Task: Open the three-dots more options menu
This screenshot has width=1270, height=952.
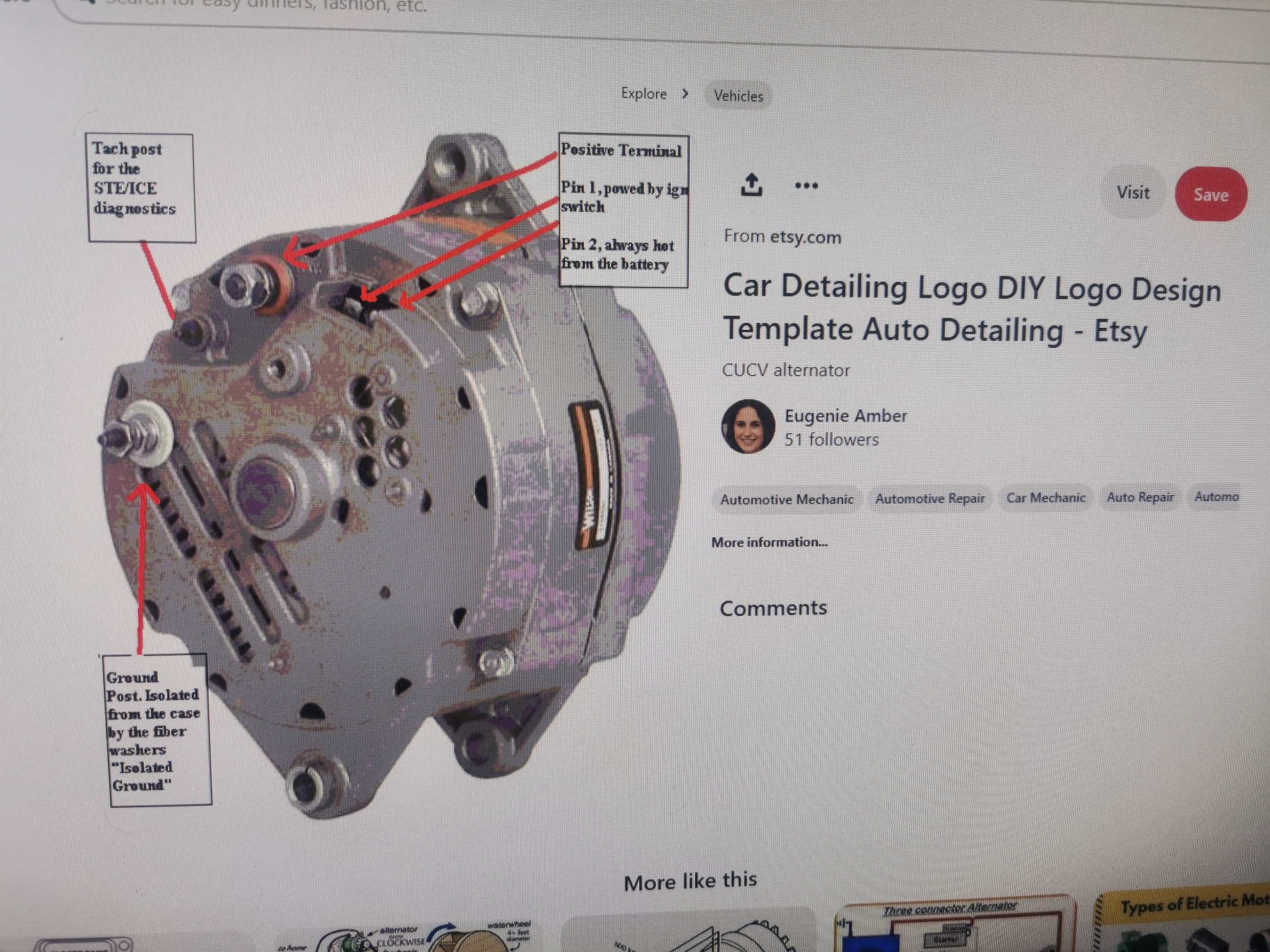Action: [806, 186]
